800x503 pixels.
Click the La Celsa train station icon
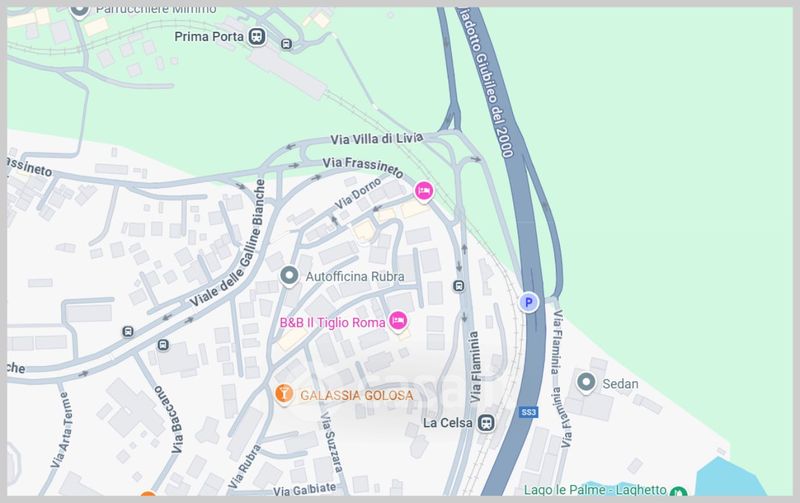pos(486,423)
